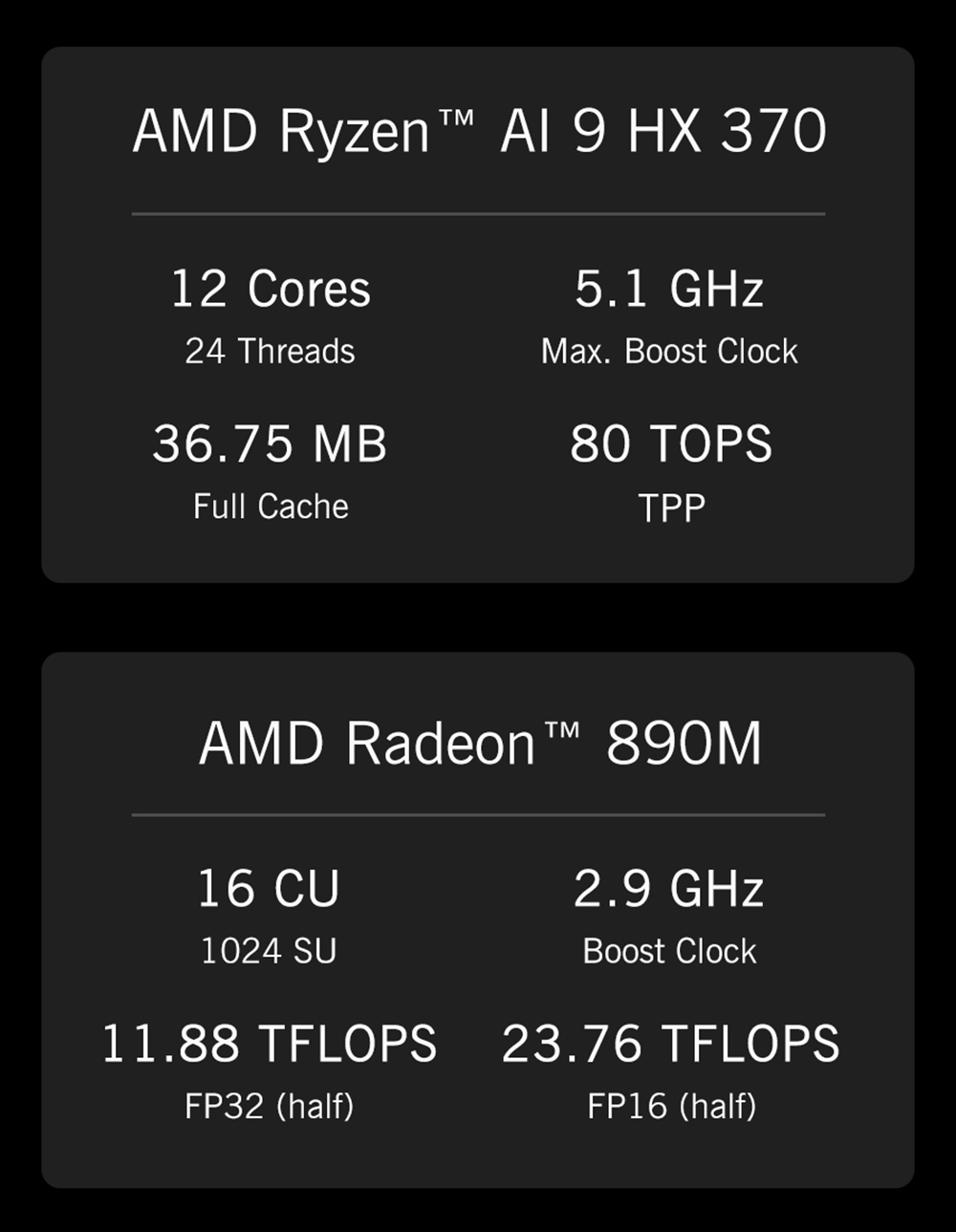The height and width of the screenshot is (1232, 956).
Task: Click the AMD Ryzen AI 9 HX 370 heading
Action: [479, 131]
